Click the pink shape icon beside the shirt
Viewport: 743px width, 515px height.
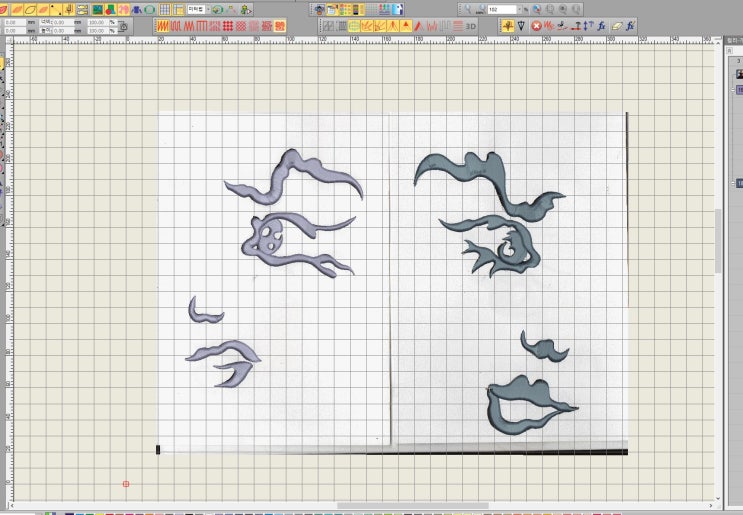[124, 9]
